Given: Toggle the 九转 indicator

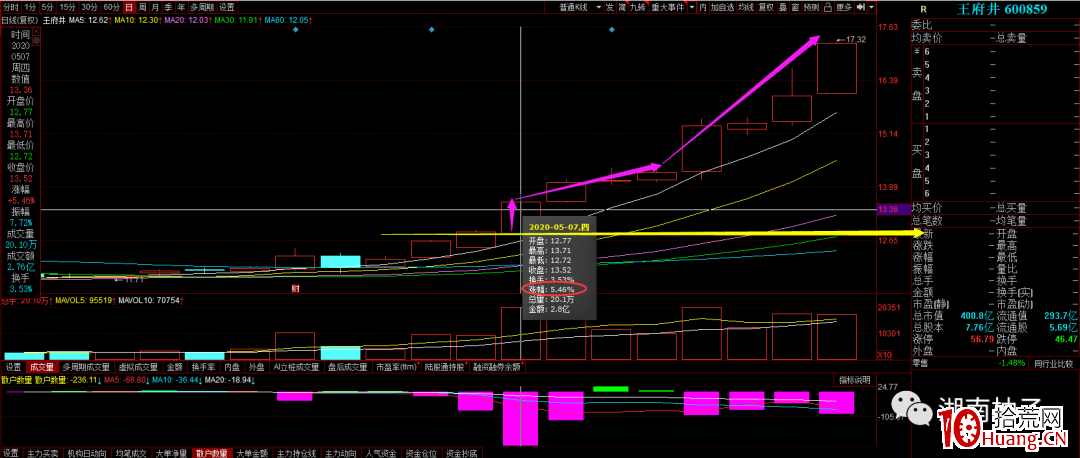Looking at the screenshot, I should [x=638, y=7].
